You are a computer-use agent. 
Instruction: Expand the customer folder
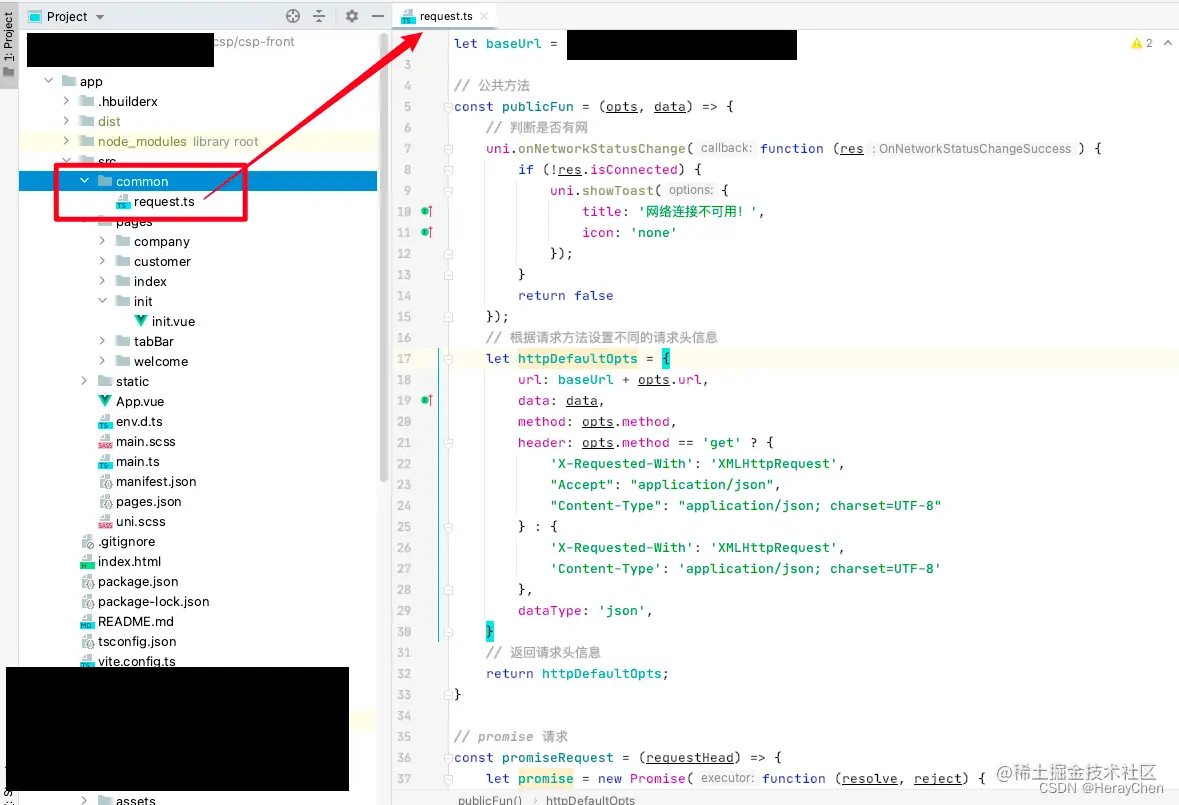[x=102, y=261]
